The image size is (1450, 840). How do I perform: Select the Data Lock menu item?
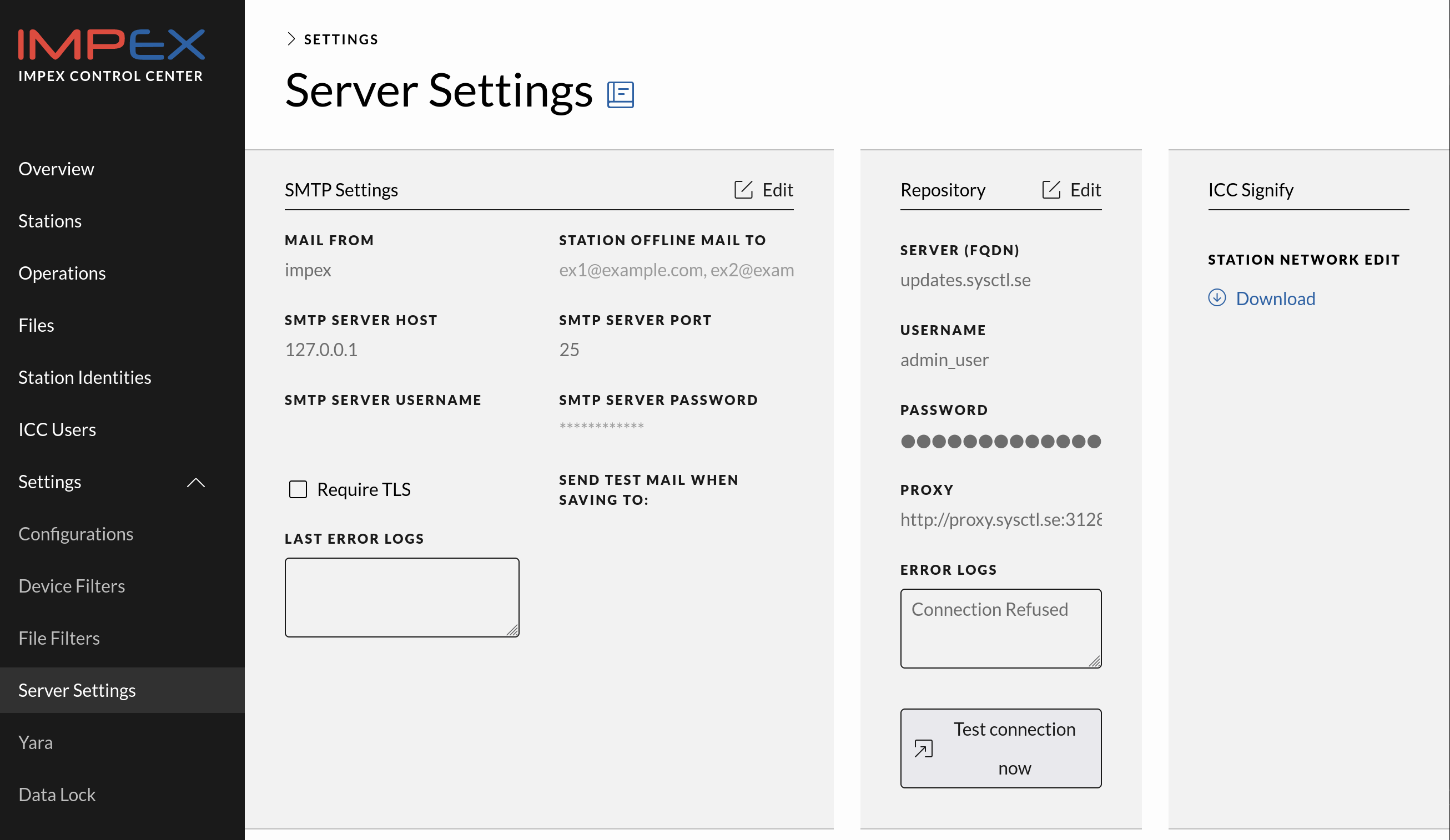click(56, 794)
